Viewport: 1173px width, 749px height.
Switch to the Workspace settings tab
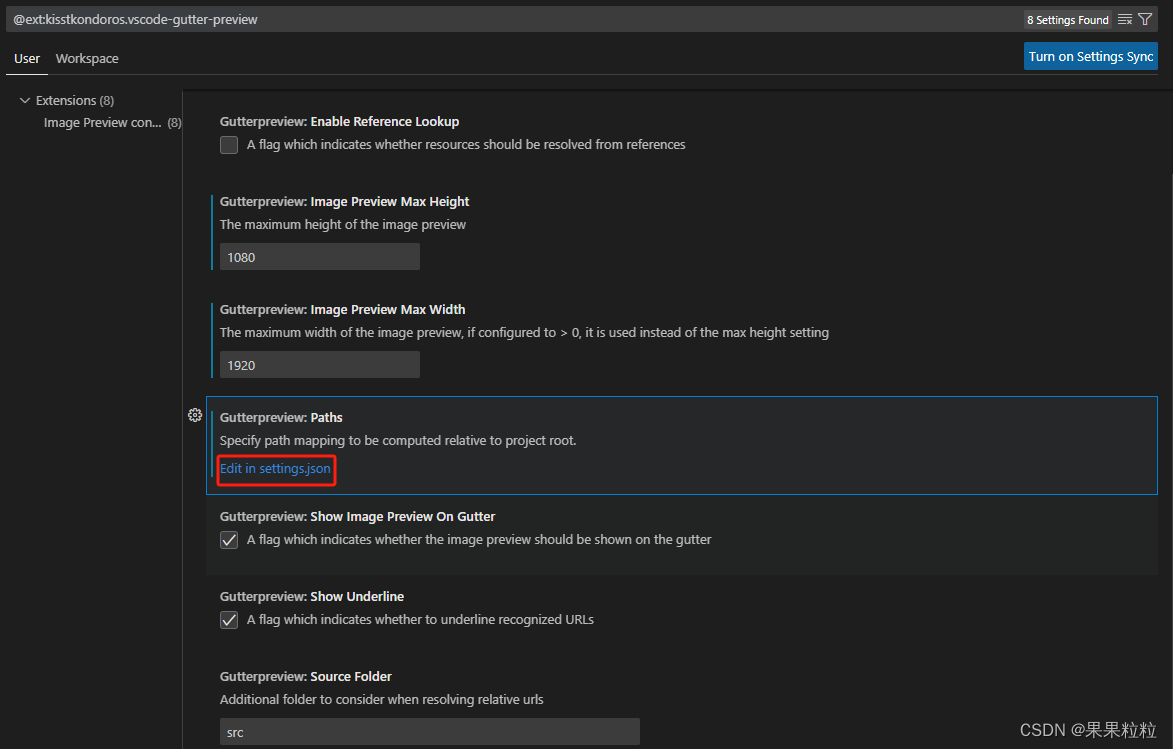click(x=86, y=58)
